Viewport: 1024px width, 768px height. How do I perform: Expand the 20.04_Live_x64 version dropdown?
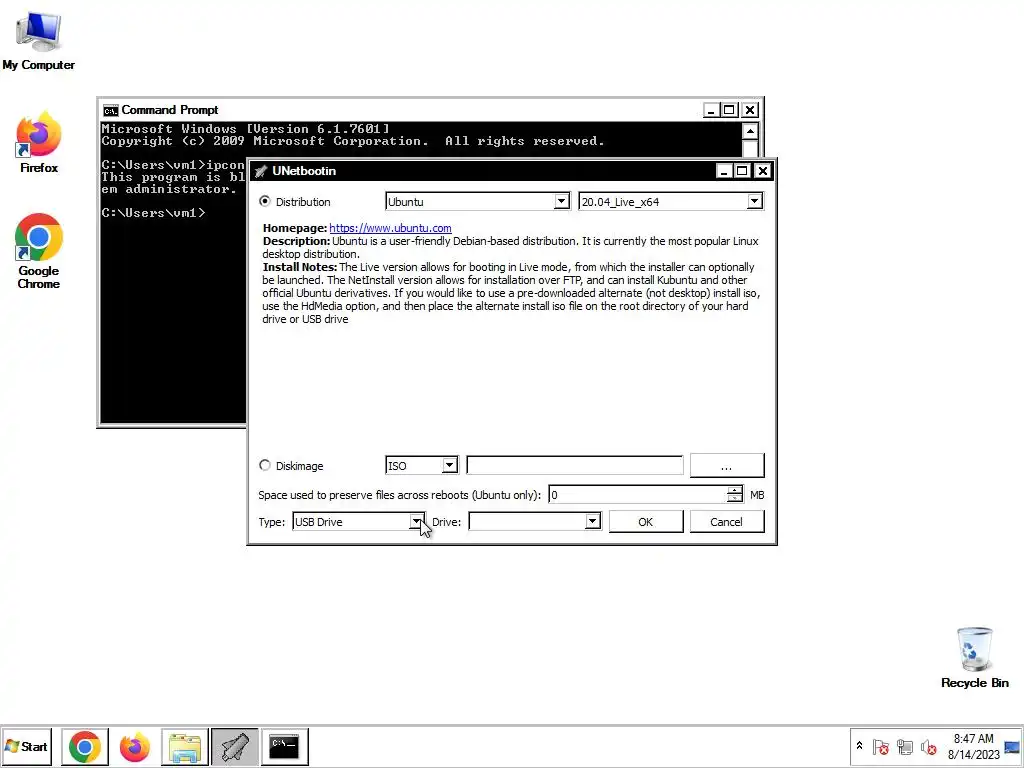tap(754, 201)
